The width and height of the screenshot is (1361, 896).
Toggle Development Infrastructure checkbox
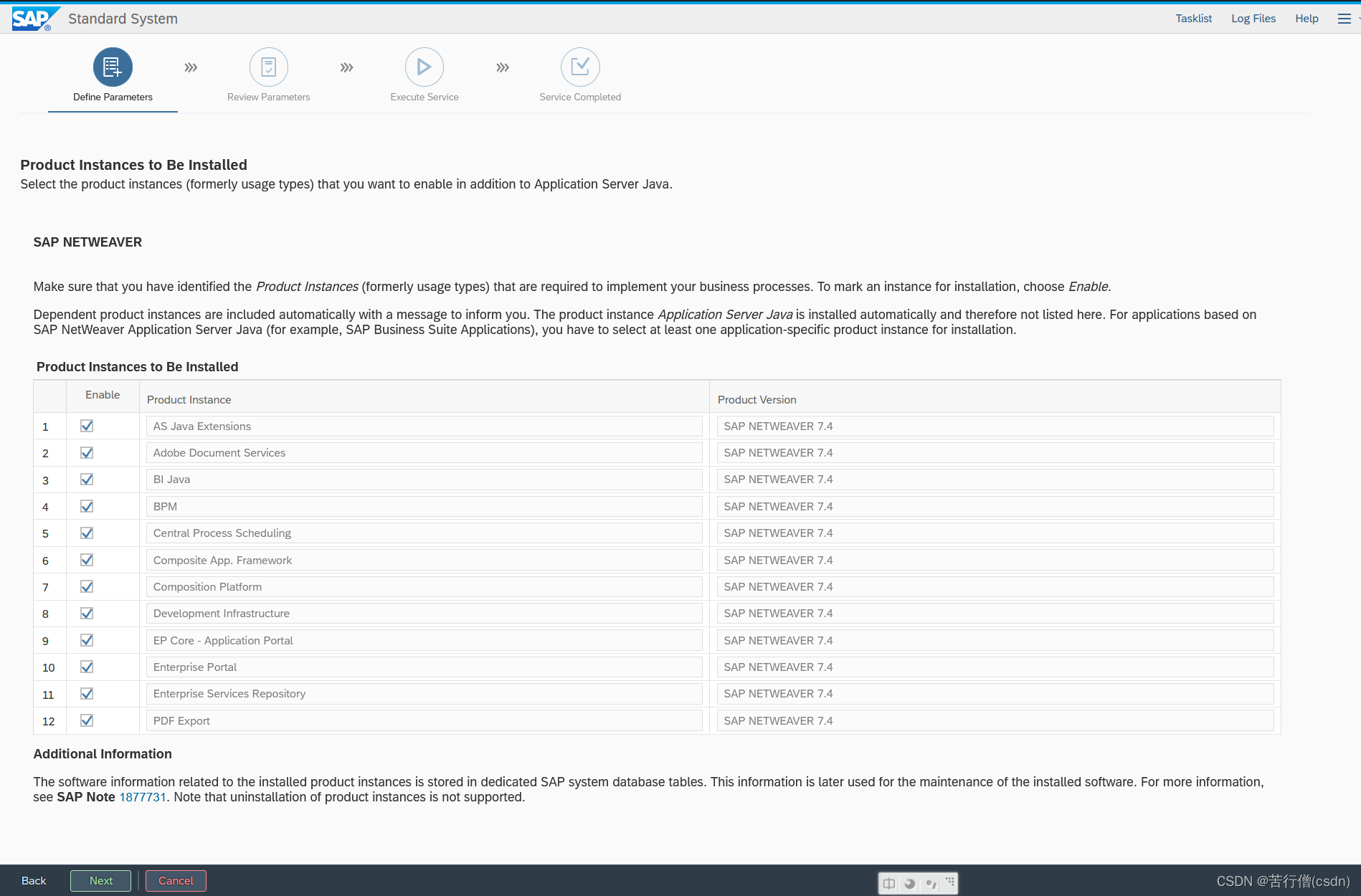click(x=87, y=613)
